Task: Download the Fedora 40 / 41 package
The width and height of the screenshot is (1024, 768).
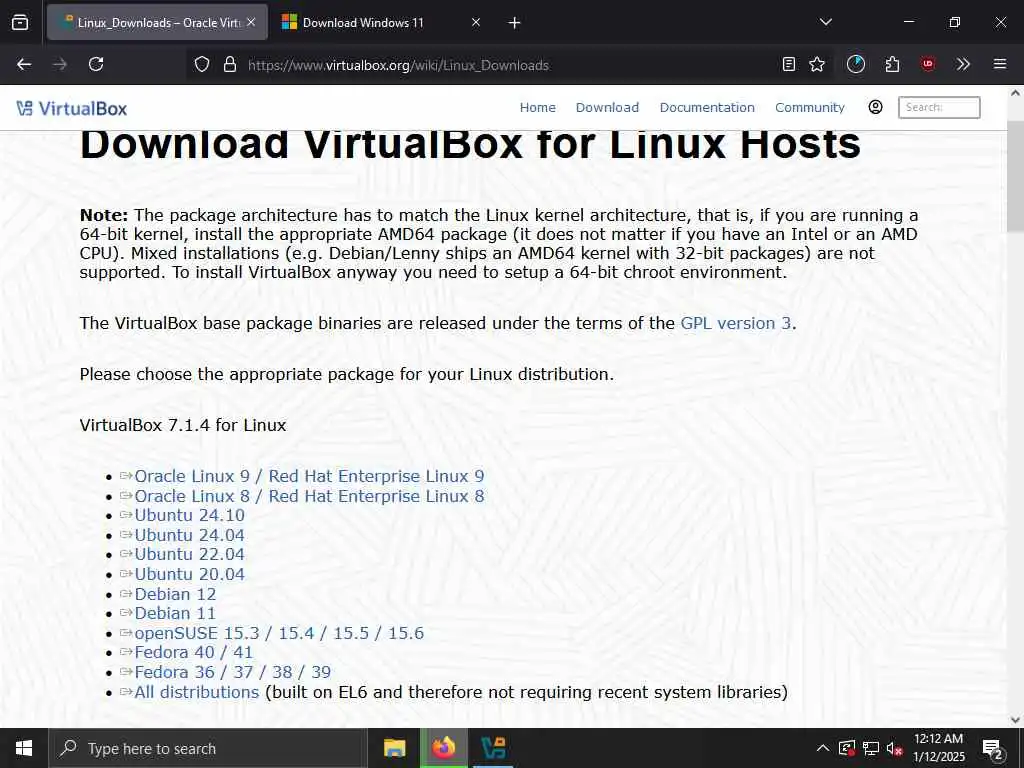Action: click(x=193, y=652)
